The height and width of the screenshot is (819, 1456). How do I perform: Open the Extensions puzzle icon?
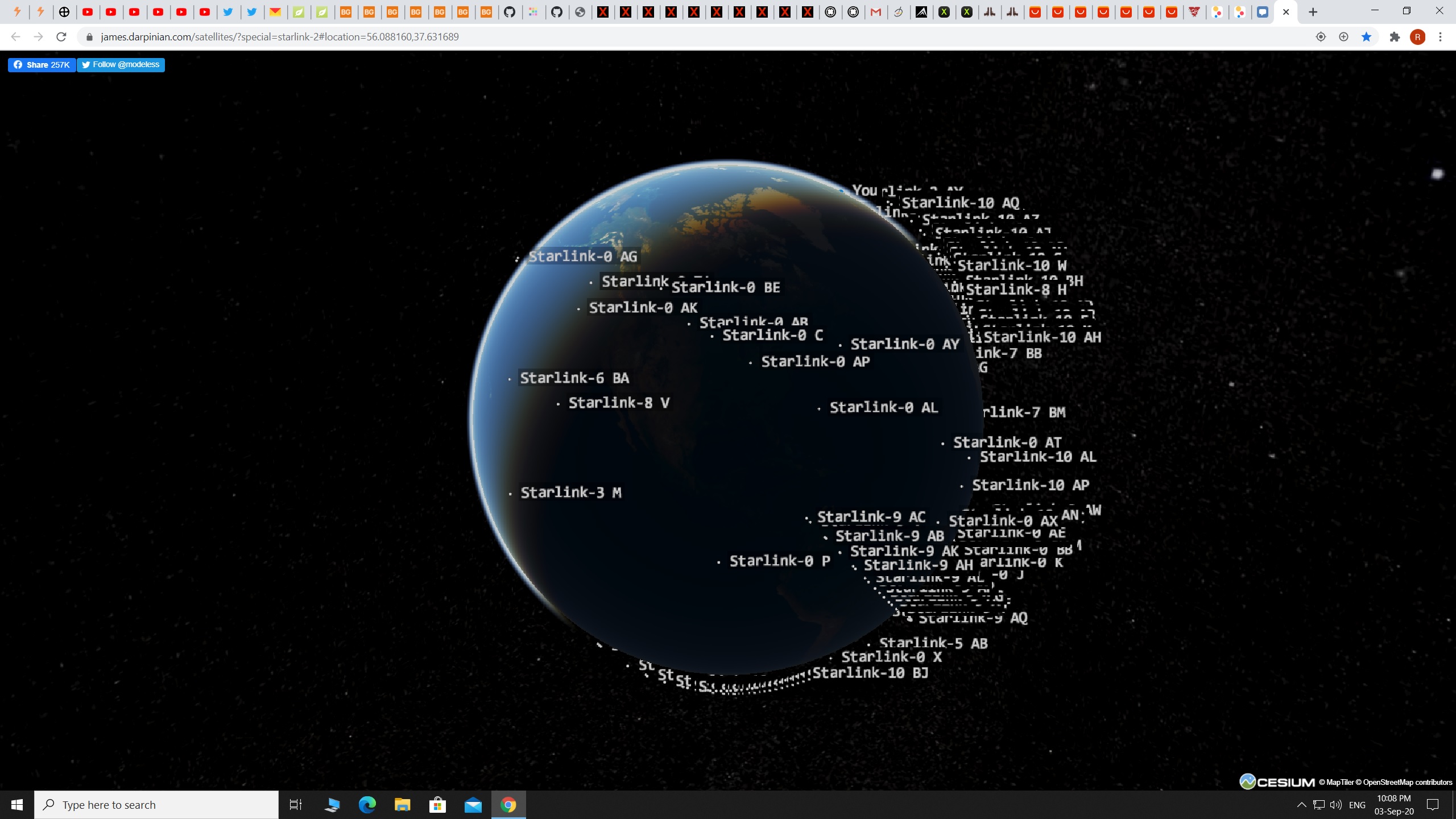pyautogui.click(x=1395, y=37)
